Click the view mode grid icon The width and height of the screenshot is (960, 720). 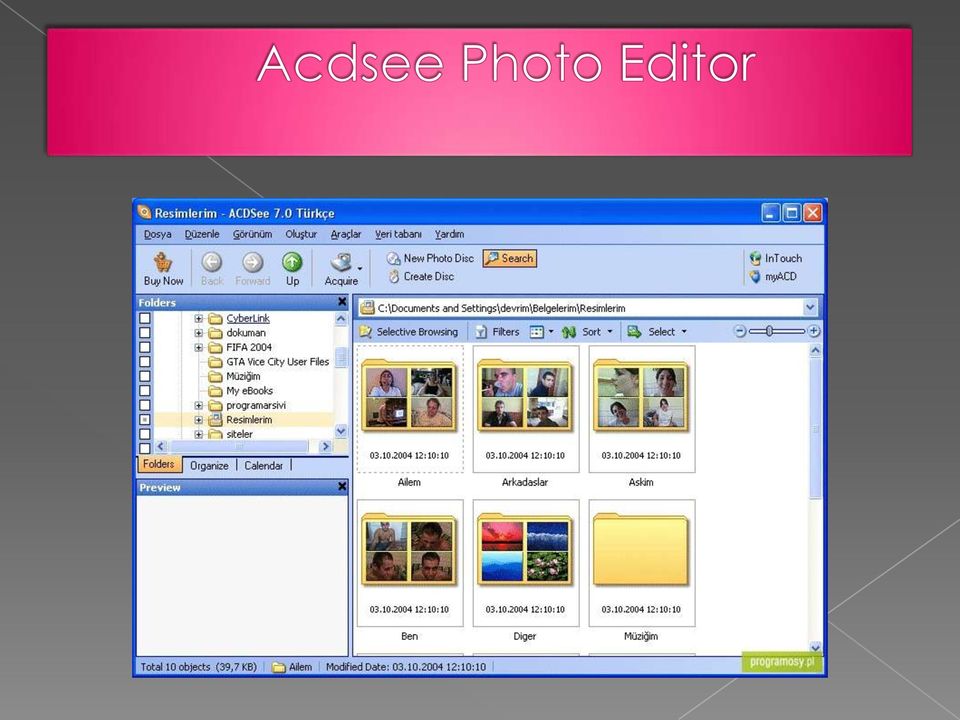click(x=536, y=332)
